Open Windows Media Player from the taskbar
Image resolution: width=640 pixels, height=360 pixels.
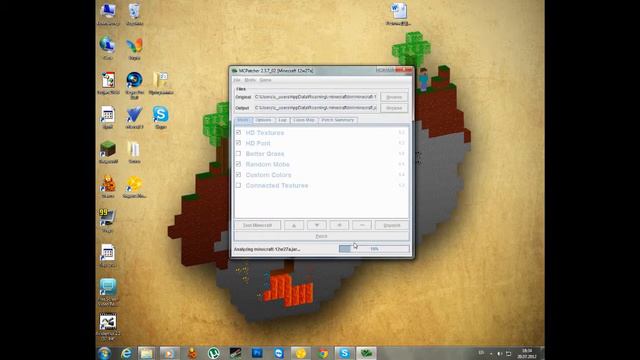[x=169, y=353]
